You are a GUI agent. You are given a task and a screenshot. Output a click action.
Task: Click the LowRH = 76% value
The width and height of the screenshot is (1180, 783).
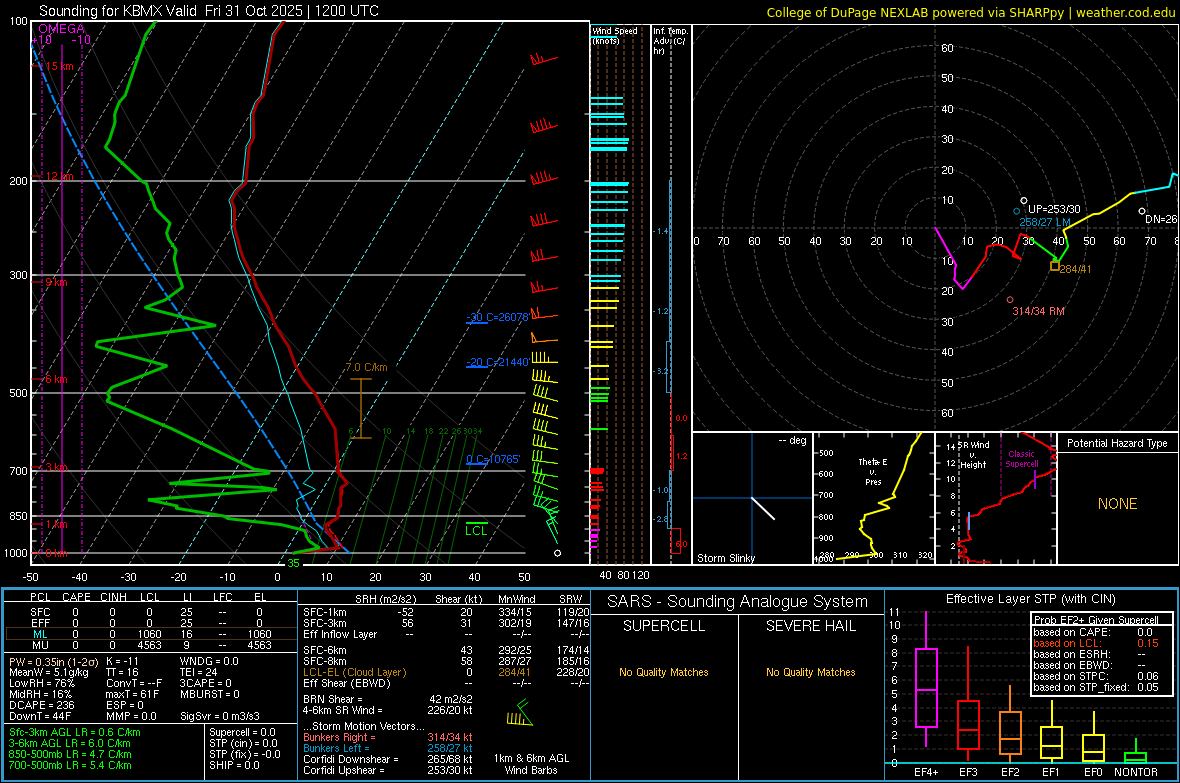point(41,684)
